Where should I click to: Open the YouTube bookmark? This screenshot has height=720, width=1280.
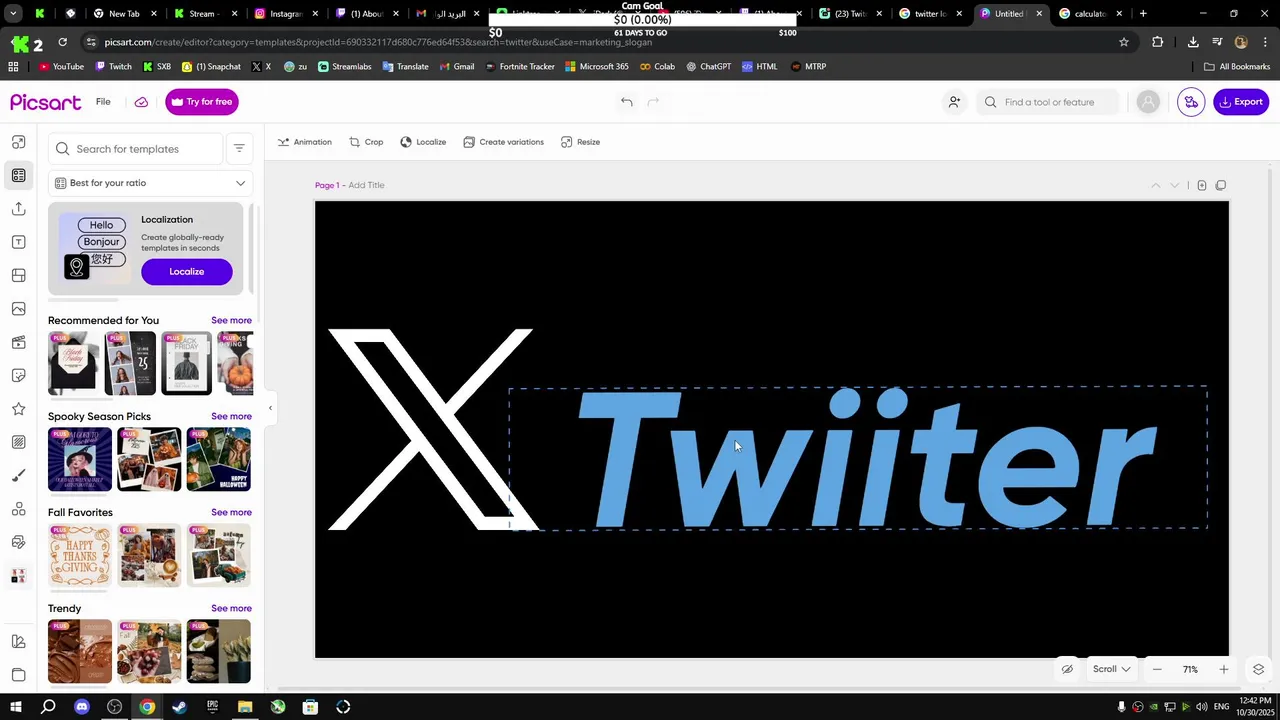click(x=61, y=67)
